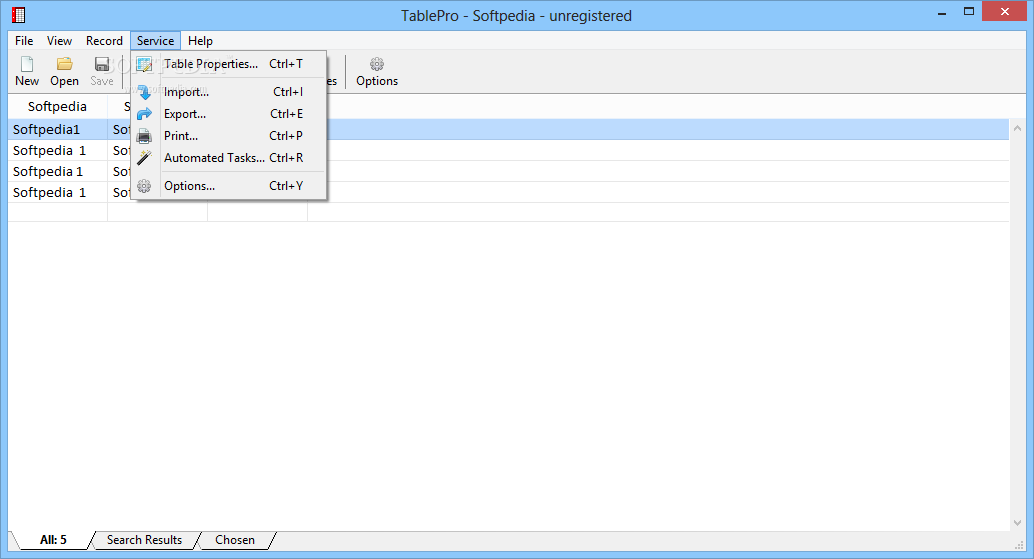The width and height of the screenshot is (1034, 559).
Task: Click the Table Properties menu icon
Action: pos(144,64)
